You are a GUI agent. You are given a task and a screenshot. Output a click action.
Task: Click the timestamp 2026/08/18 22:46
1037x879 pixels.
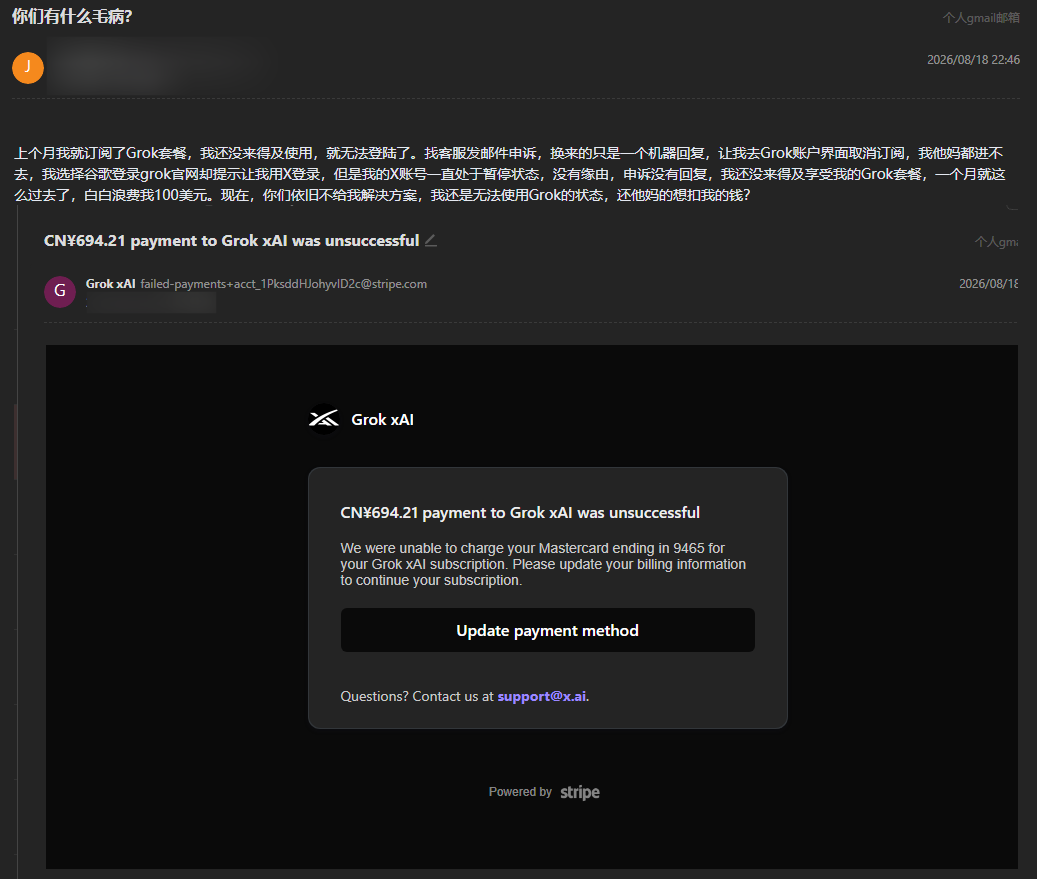973,60
